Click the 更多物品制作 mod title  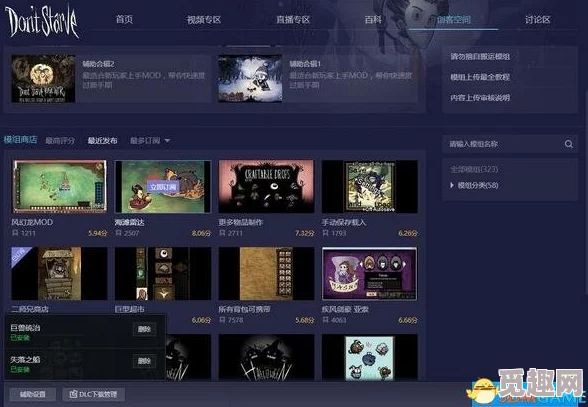241,222
